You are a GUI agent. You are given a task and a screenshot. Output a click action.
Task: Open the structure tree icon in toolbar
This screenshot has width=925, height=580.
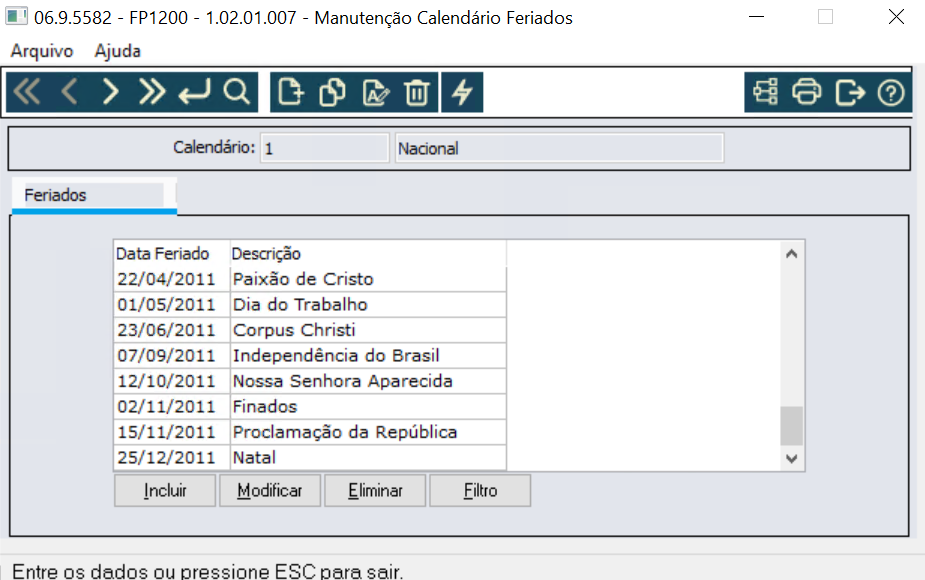(765, 92)
